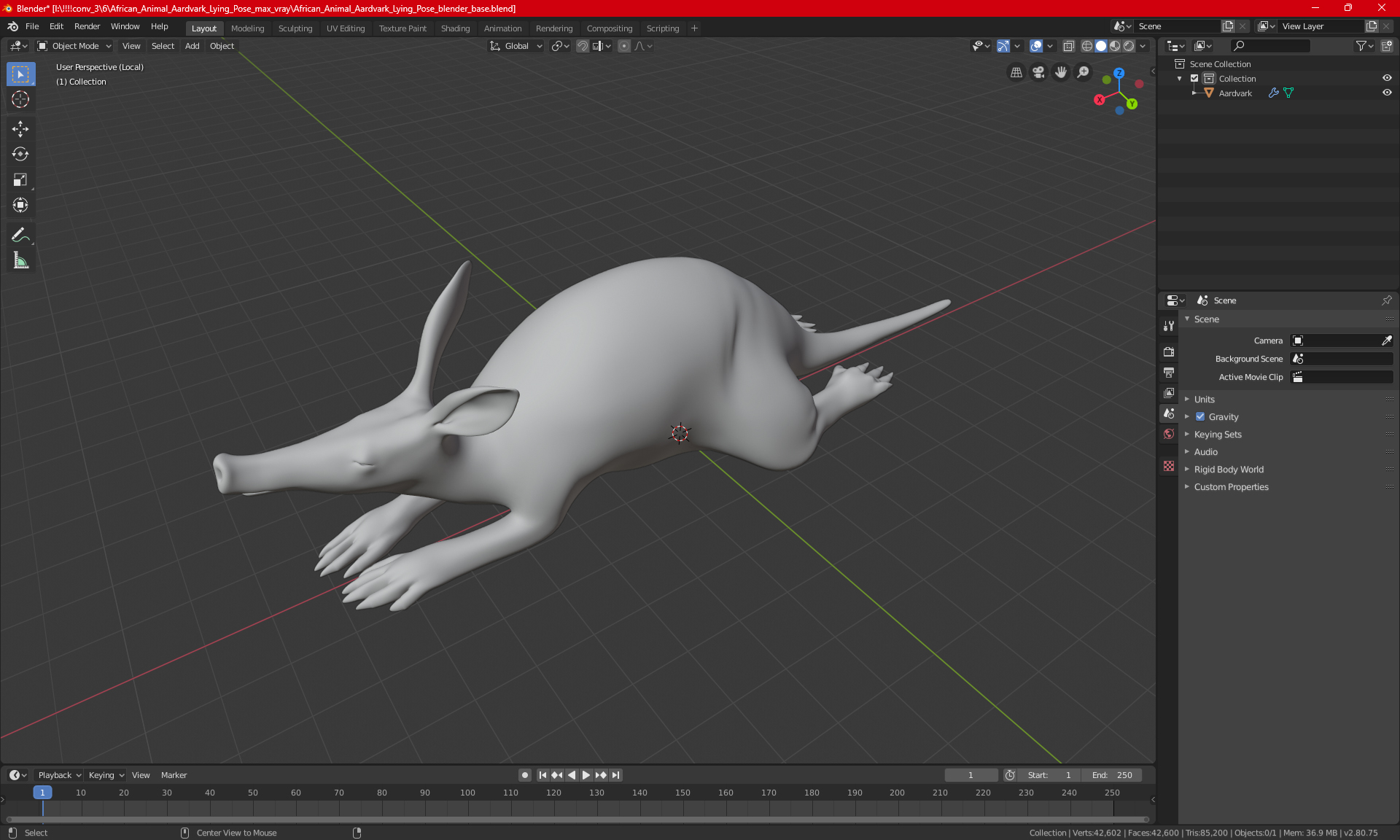Image resolution: width=1400 pixels, height=840 pixels.
Task: Open the World properties tab icon
Action: pos(1169,434)
